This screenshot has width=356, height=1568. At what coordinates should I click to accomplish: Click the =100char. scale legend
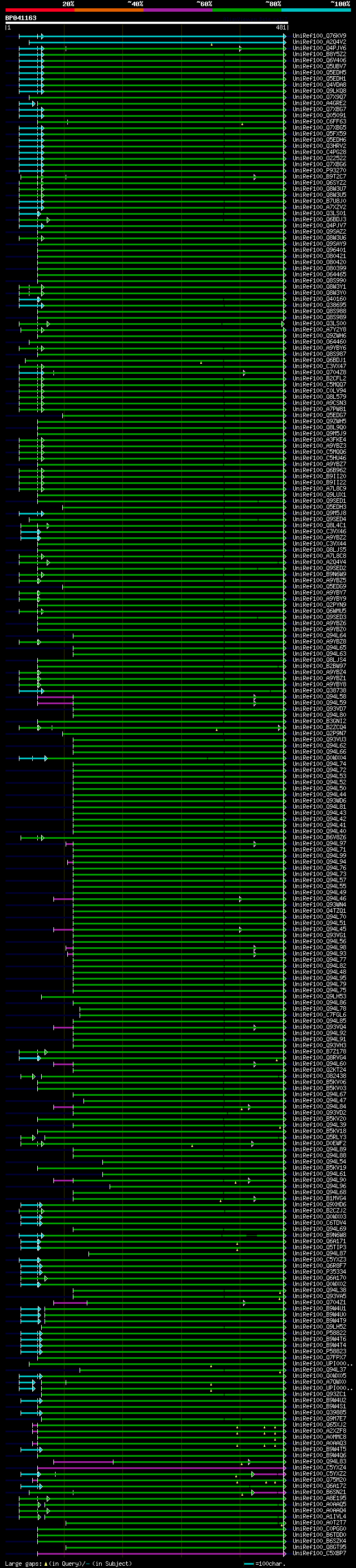(x=265, y=1564)
